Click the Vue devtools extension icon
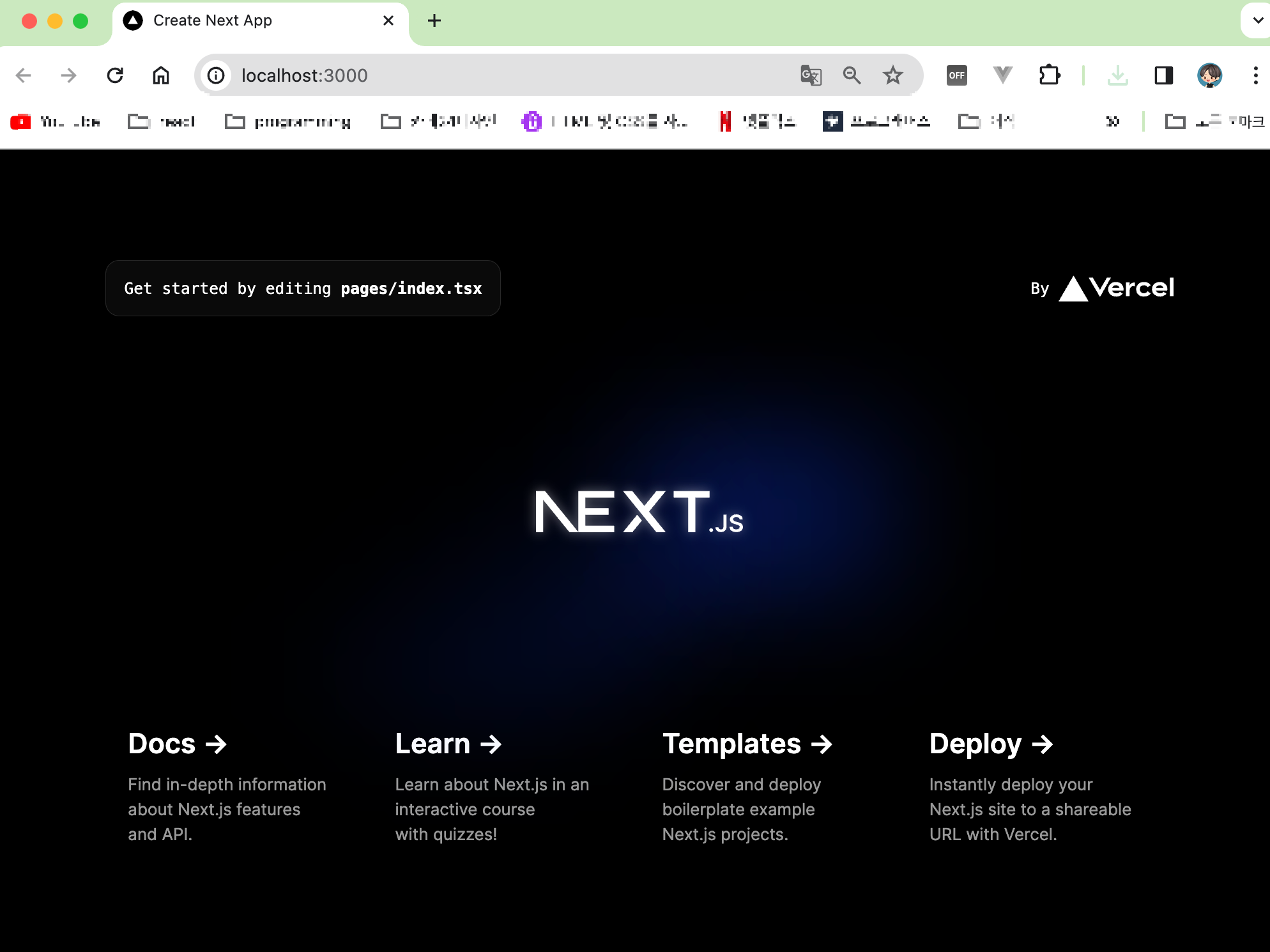The height and width of the screenshot is (952, 1270). [x=1003, y=75]
